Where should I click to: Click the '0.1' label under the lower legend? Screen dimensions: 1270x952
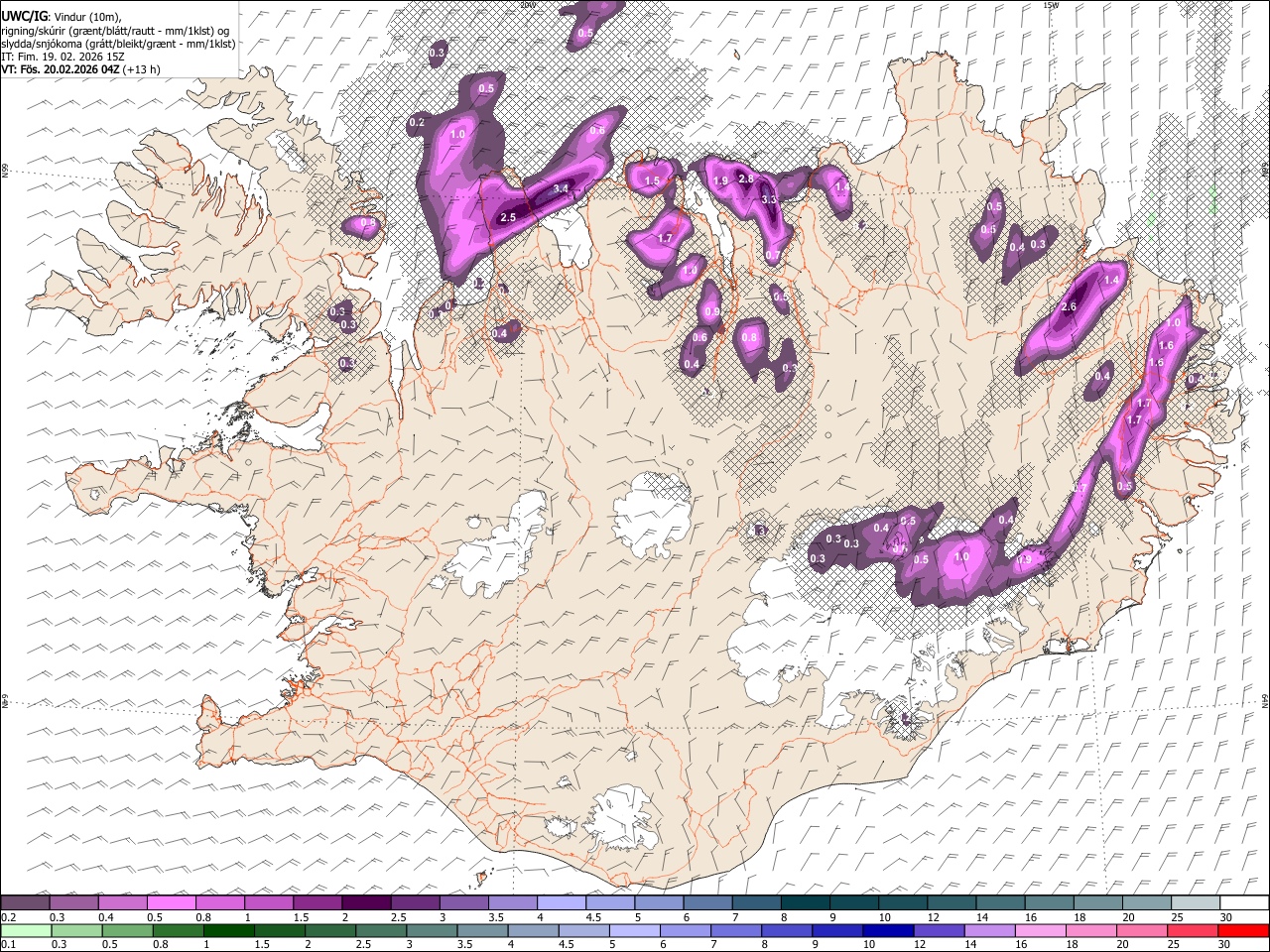click(8, 944)
